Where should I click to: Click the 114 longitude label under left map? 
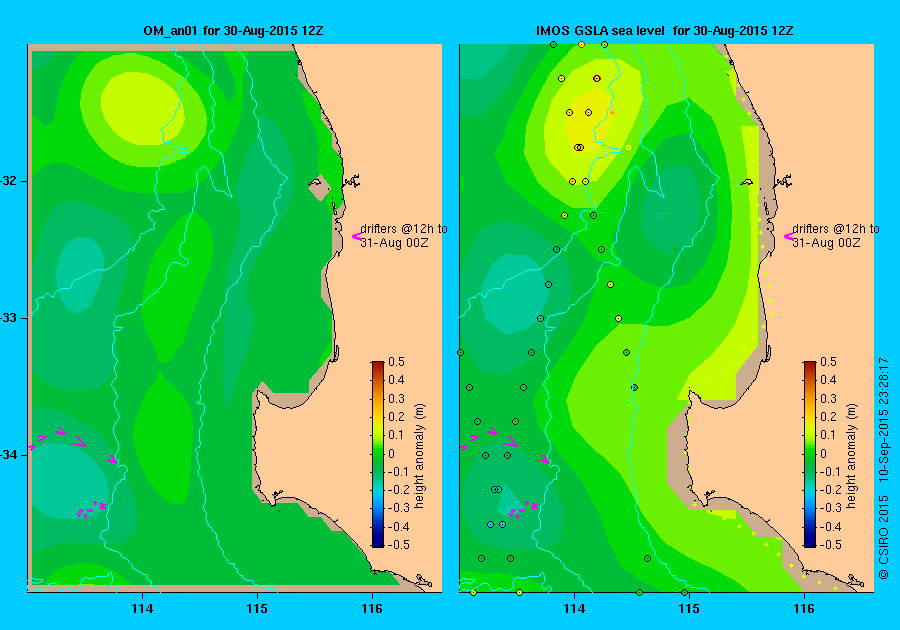click(142, 609)
